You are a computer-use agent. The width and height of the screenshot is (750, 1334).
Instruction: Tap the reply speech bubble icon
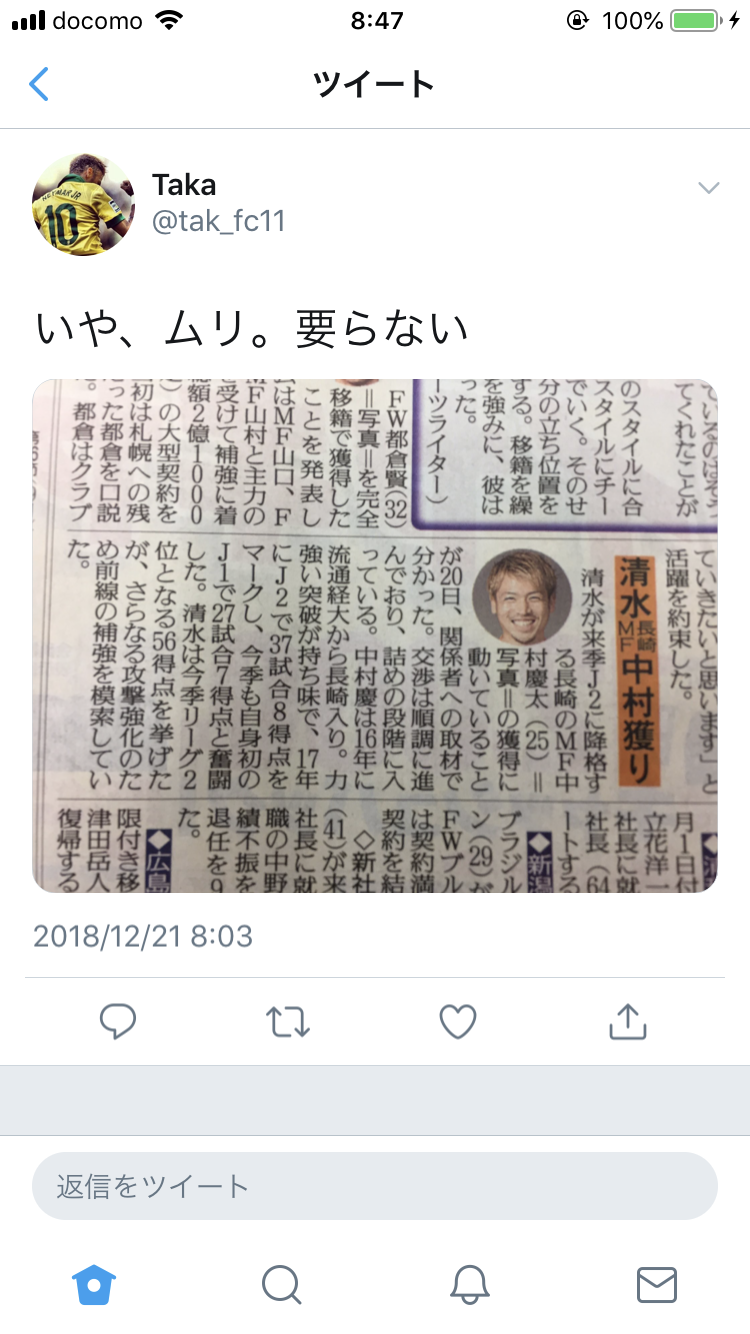118,1021
